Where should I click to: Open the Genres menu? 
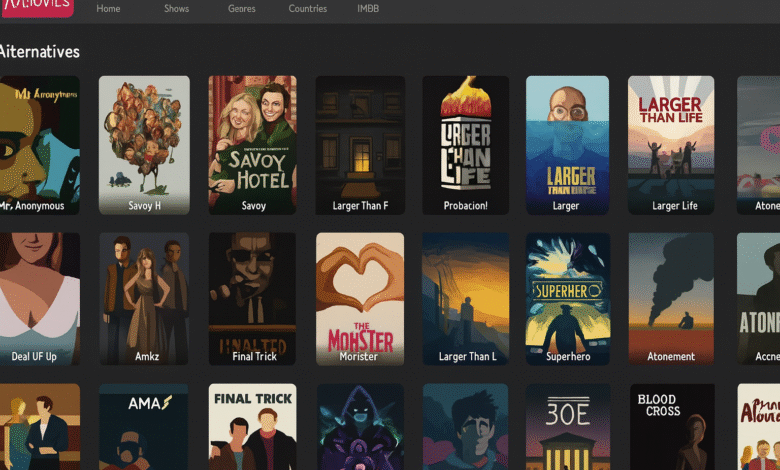click(242, 9)
